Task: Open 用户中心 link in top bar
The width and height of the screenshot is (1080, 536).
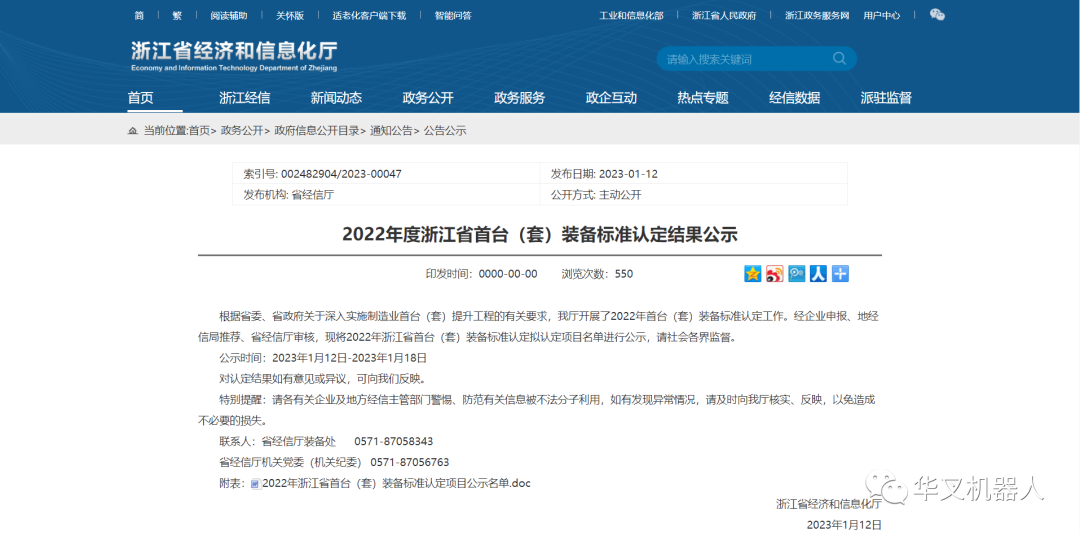Action: point(881,16)
